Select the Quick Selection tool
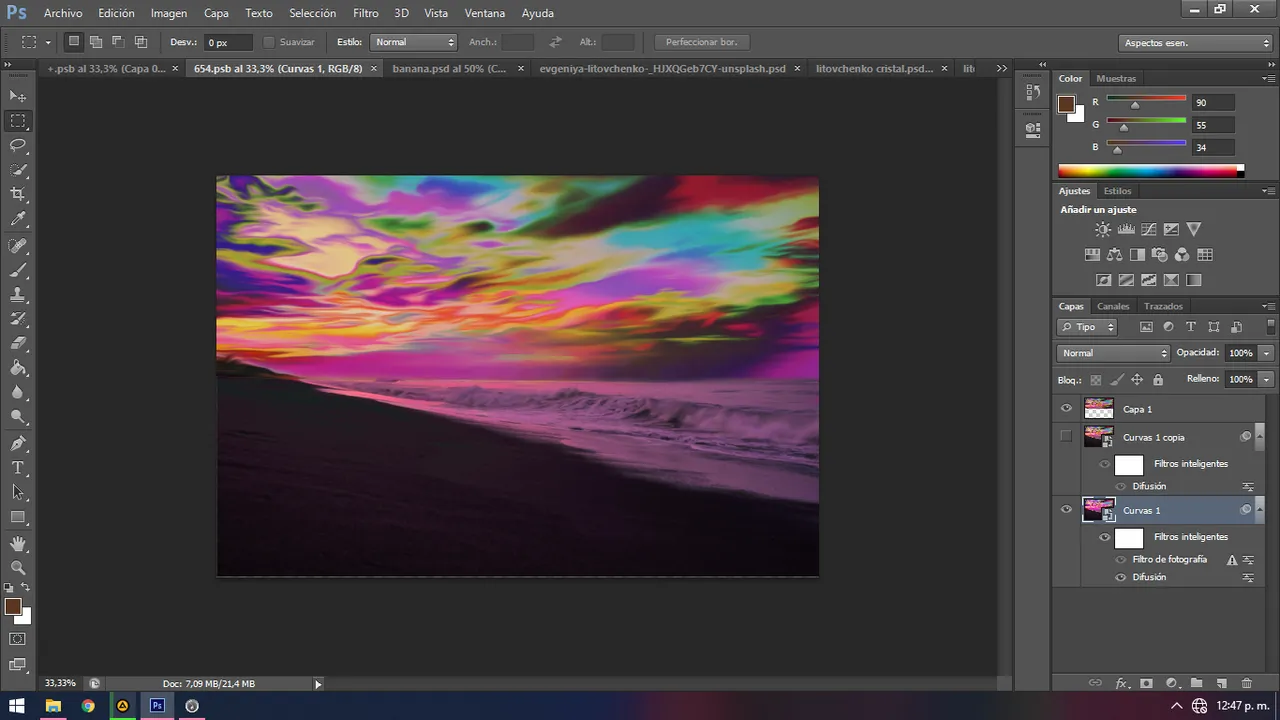The width and height of the screenshot is (1280, 720). 18,170
